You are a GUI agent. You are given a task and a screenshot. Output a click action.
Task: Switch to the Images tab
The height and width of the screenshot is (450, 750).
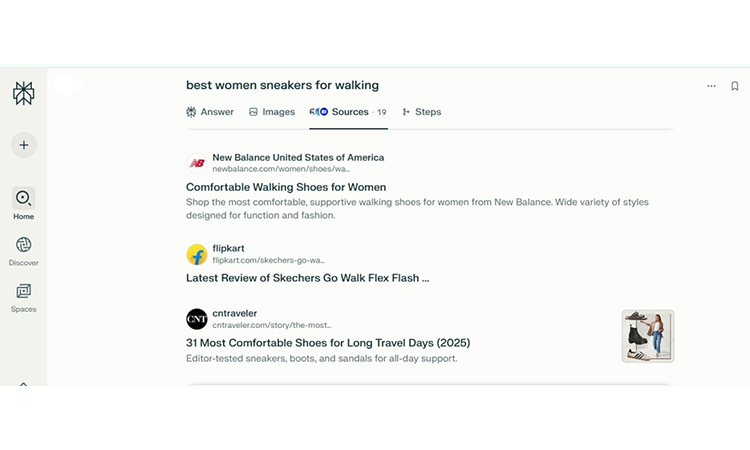271,112
